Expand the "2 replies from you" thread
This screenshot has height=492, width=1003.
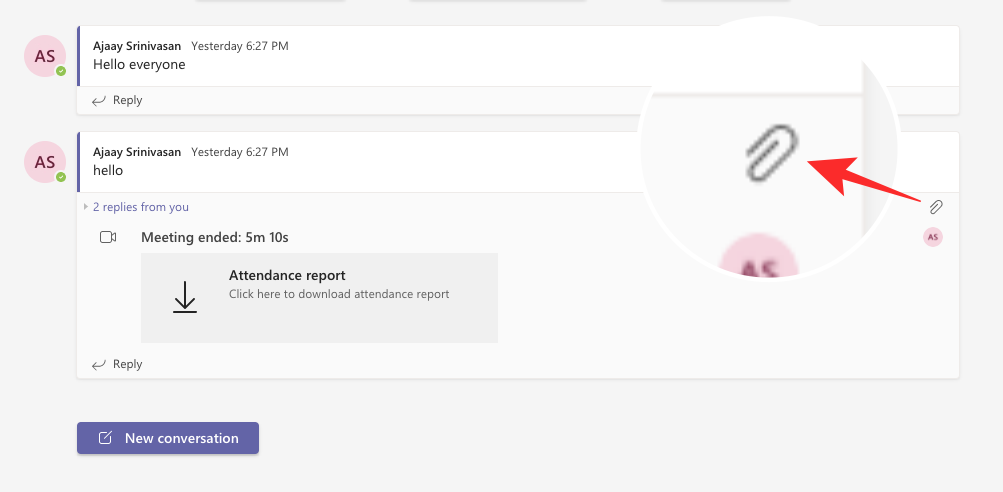pyautogui.click(x=140, y=207)
